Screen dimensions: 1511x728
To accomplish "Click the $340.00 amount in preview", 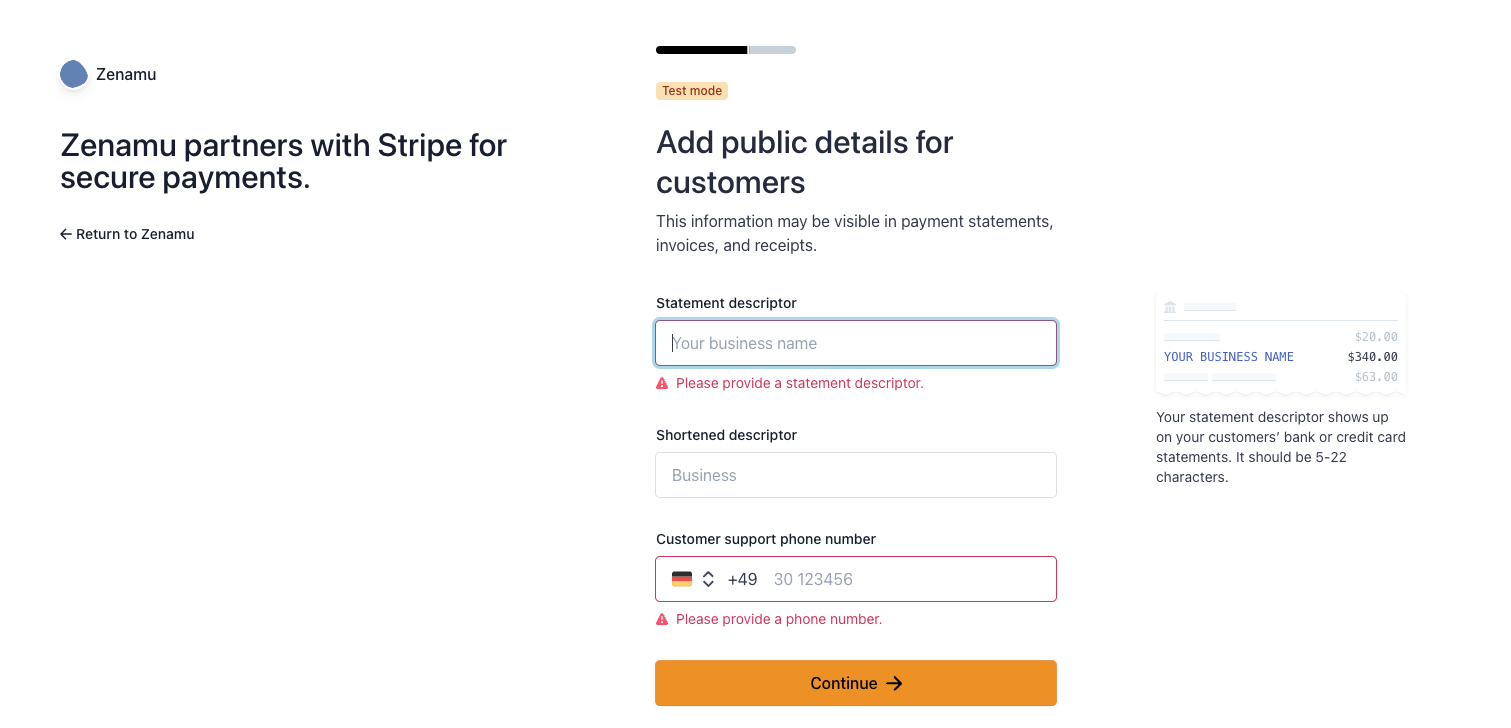I will (1373, 357).
